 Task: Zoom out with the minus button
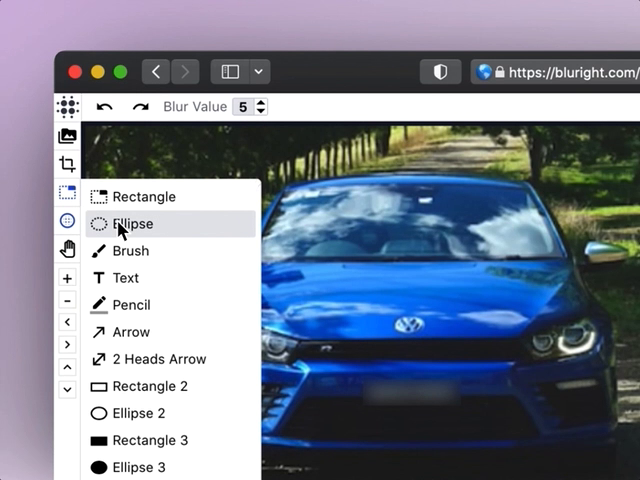click(67, 301)
